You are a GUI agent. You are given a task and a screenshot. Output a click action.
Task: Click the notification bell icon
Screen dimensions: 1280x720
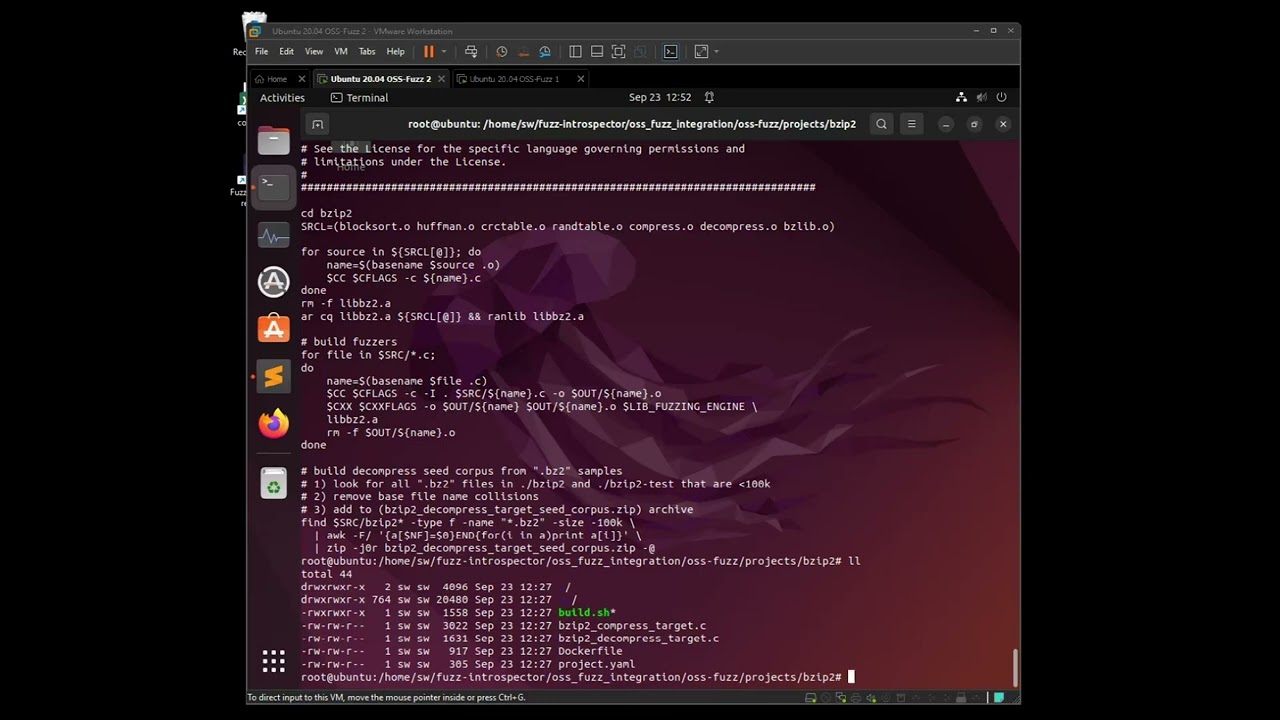point(709,97)
